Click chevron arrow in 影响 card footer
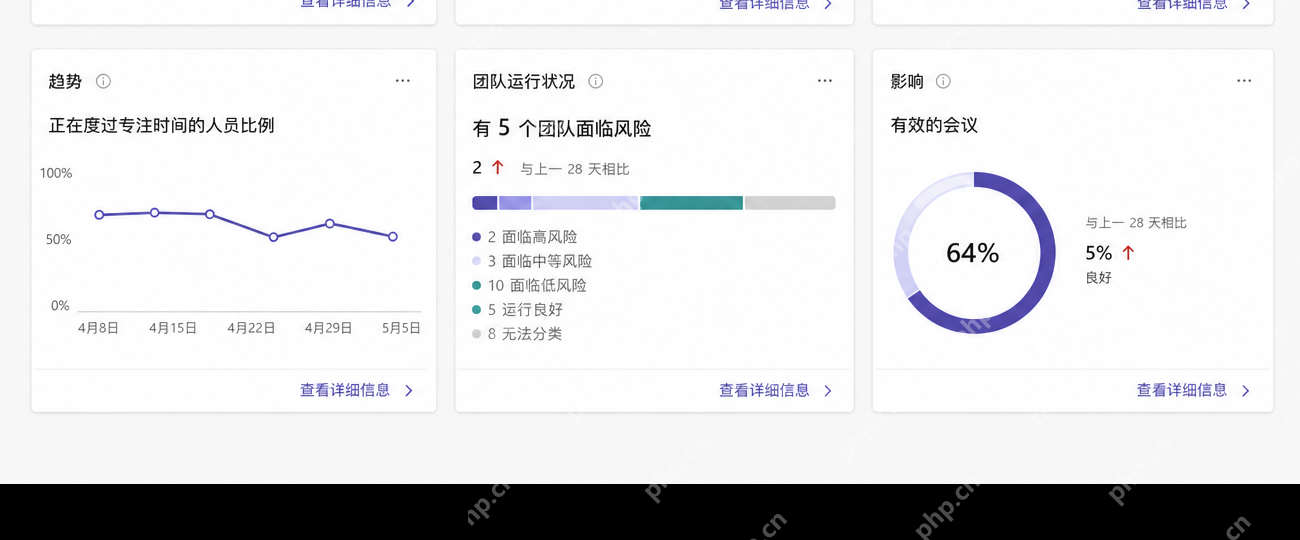 [x=1246, y=391]
